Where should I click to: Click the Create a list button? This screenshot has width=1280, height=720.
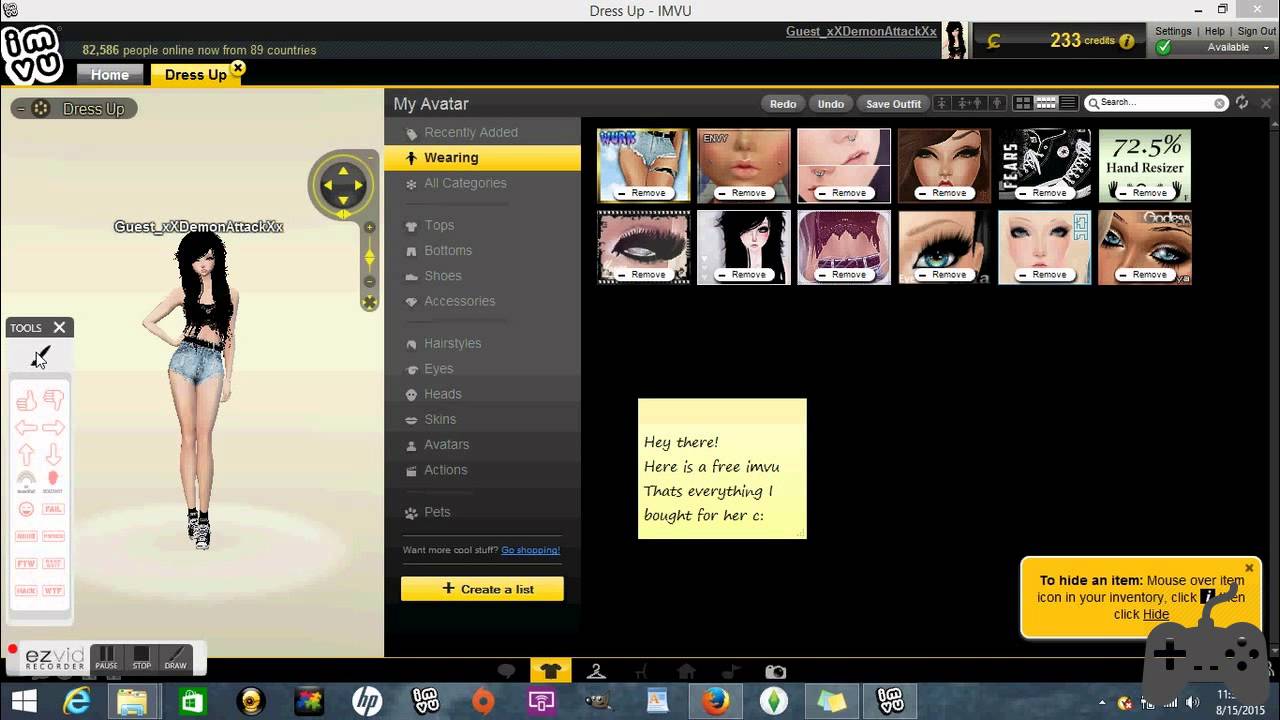pyautogui.click(x=482, y=589)
